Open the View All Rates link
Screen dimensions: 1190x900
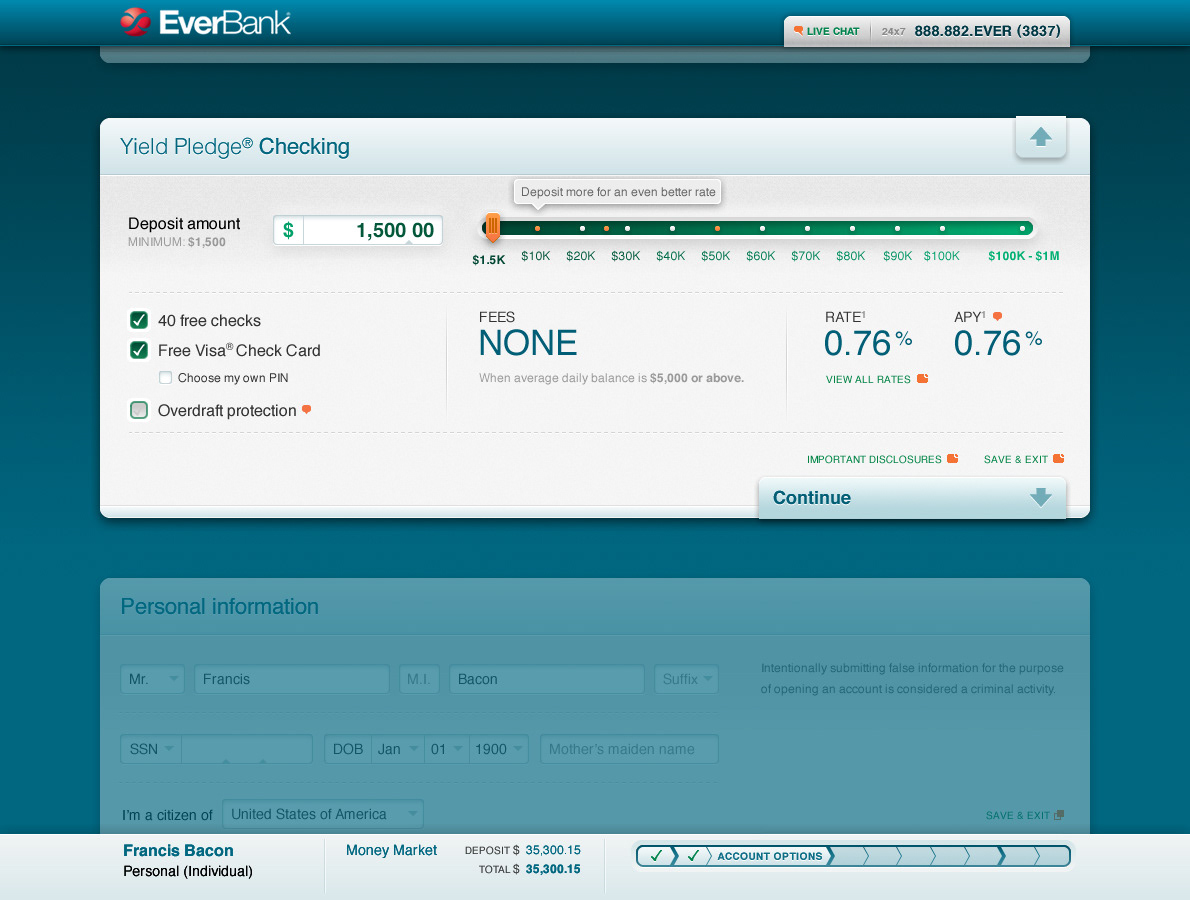click(868, 379)
